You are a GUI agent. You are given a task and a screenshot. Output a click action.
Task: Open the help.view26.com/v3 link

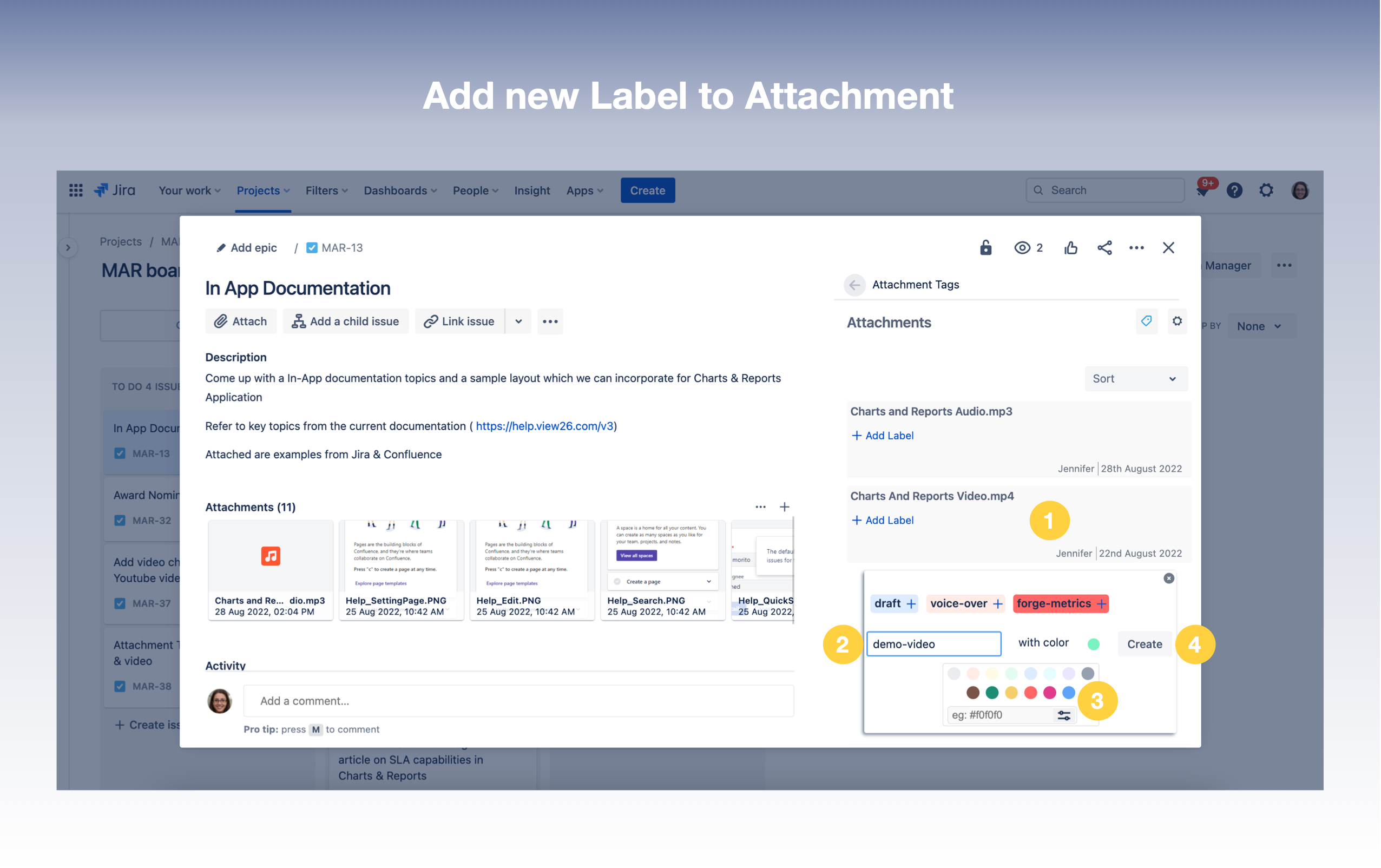click(x=544, y=426)
